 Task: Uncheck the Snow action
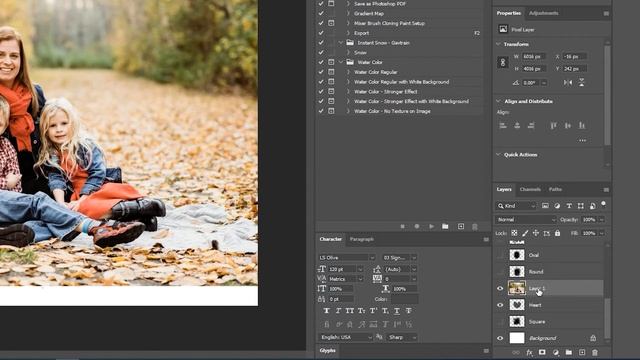click(321, 53)
